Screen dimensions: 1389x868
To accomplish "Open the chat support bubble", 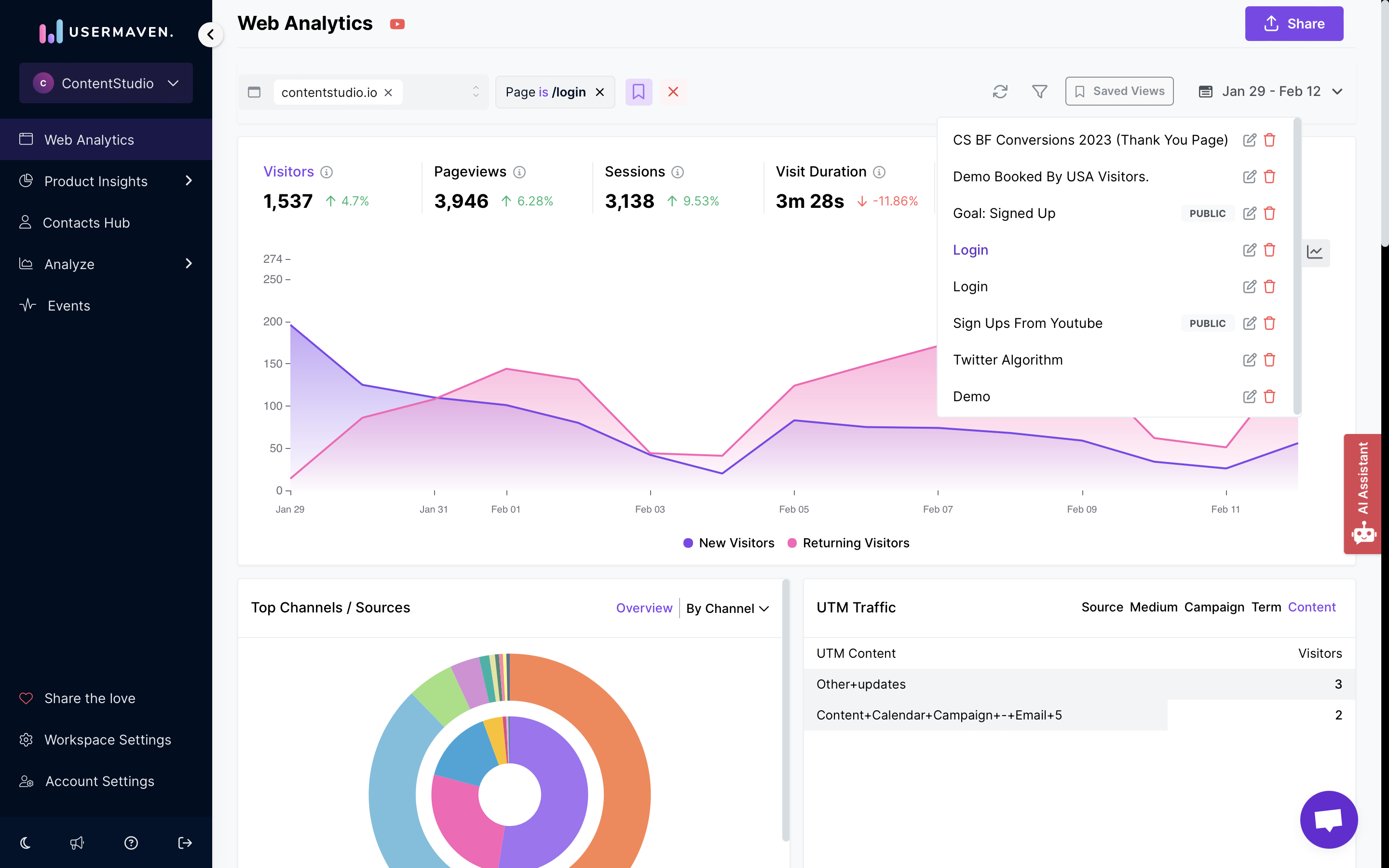I will click(x=1329, y=820).
